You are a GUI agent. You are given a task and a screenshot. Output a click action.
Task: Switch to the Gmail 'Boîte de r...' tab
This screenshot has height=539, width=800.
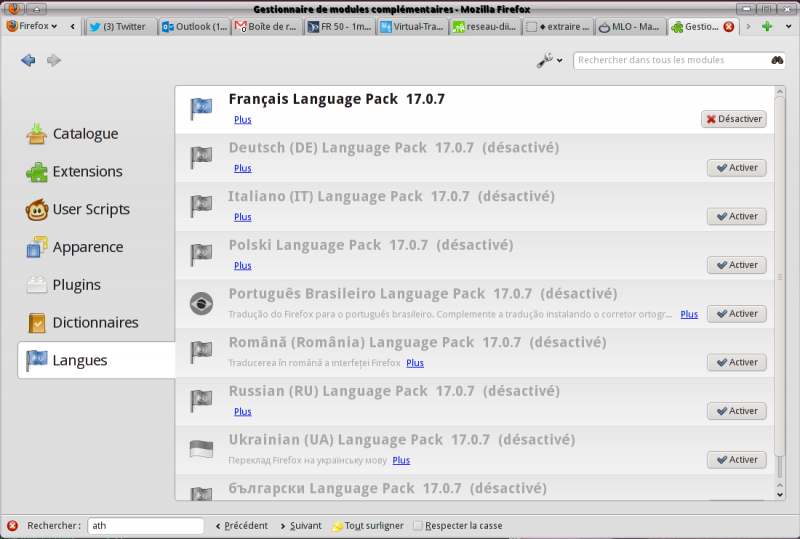[267, 27]
